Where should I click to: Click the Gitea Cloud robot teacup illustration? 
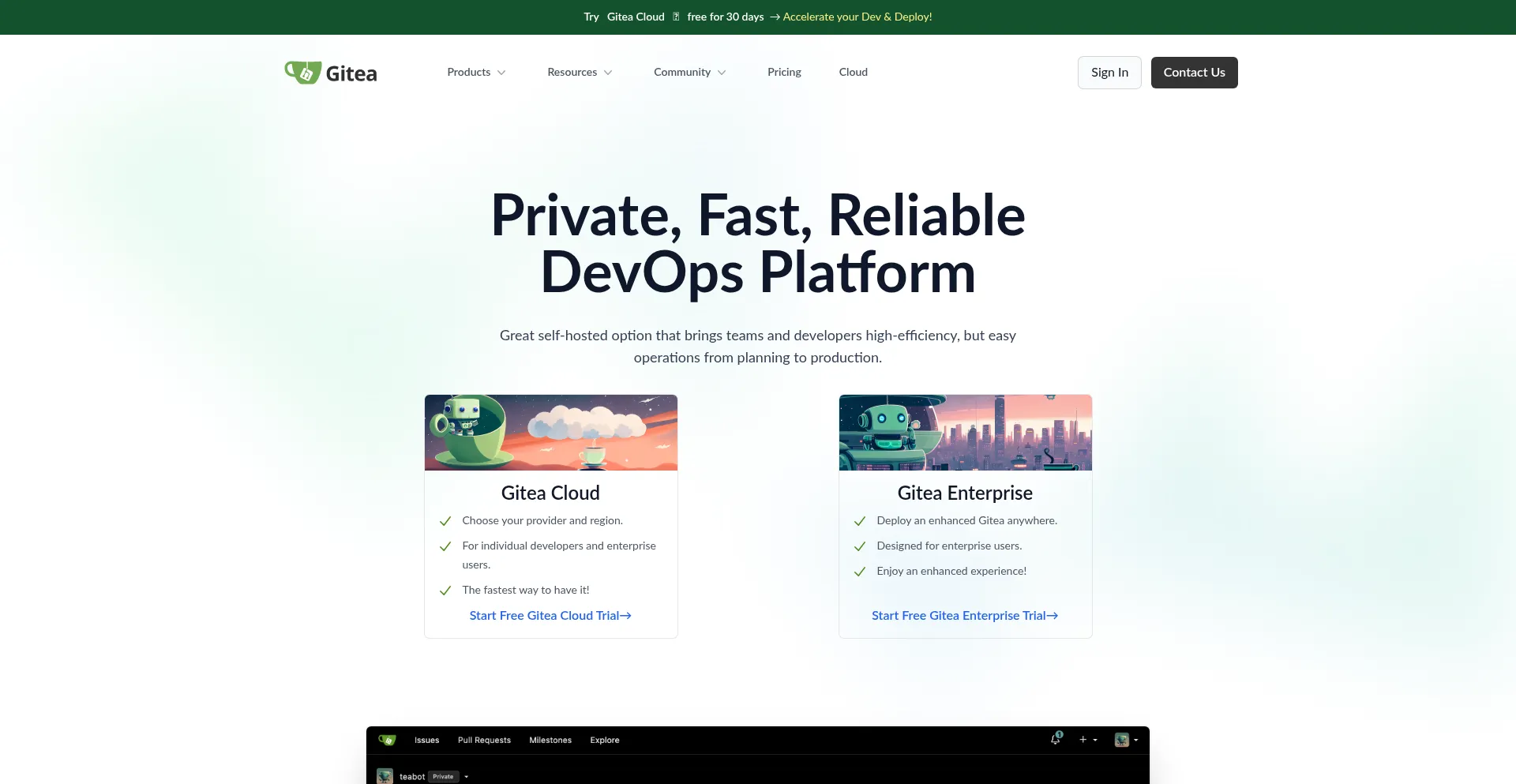pos(550,433)
